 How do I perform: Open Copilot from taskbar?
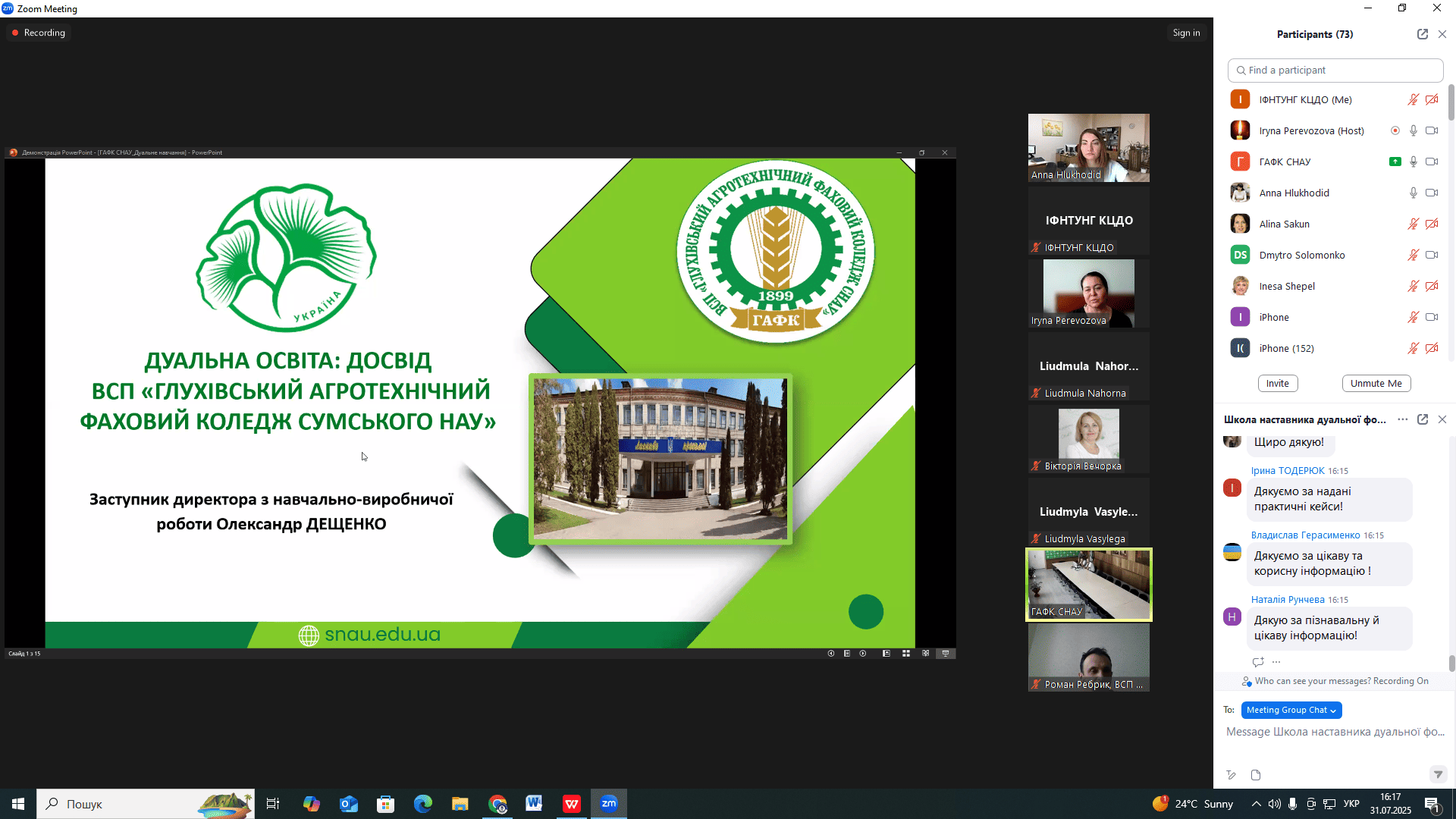click(x=312, y=804)
